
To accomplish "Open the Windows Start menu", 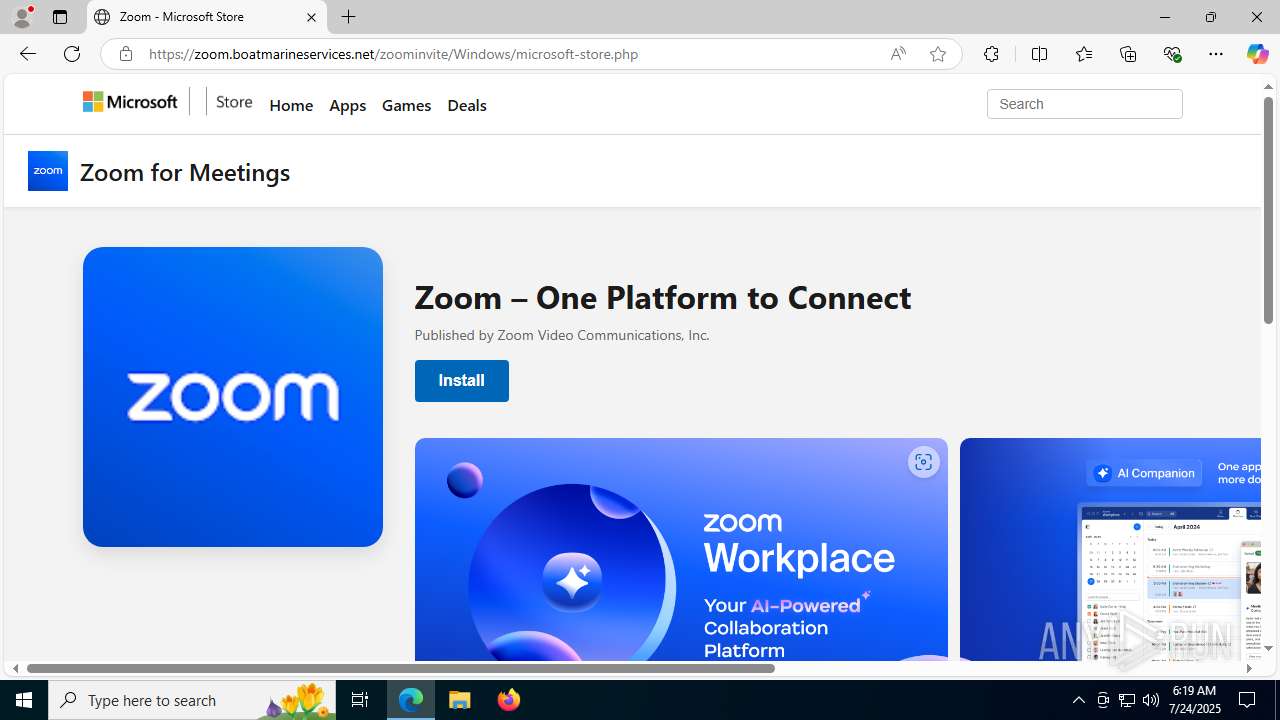I will pyautogui.click(x=24, y=700).
